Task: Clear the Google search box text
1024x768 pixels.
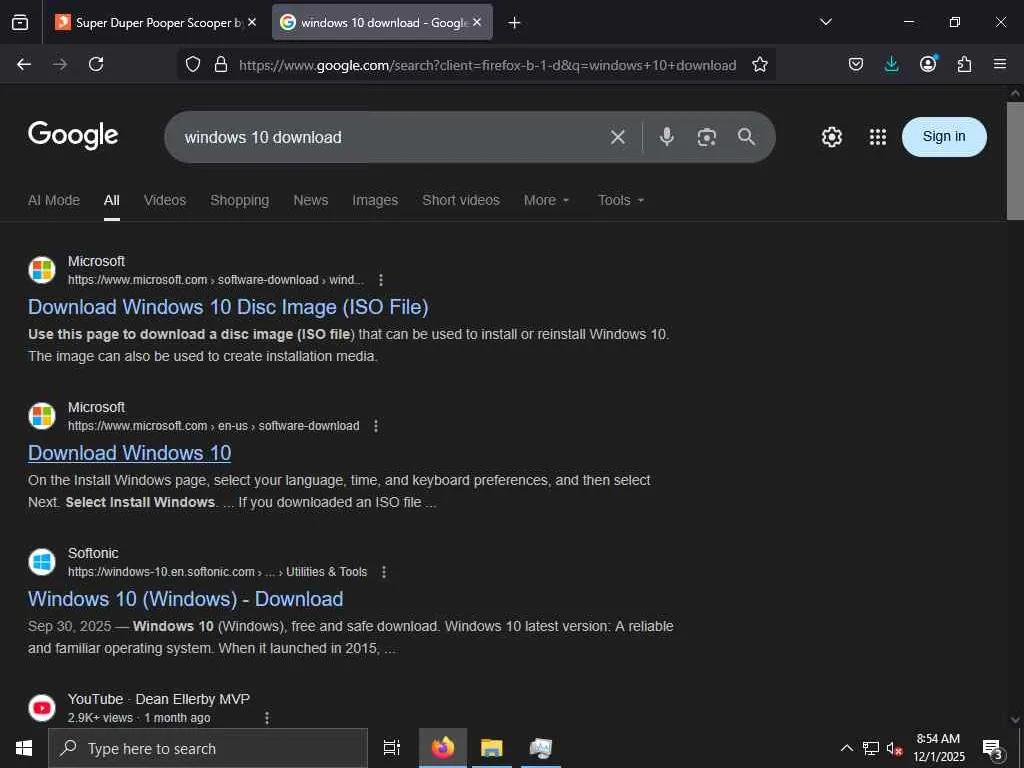Action: (x=618, y=137)
